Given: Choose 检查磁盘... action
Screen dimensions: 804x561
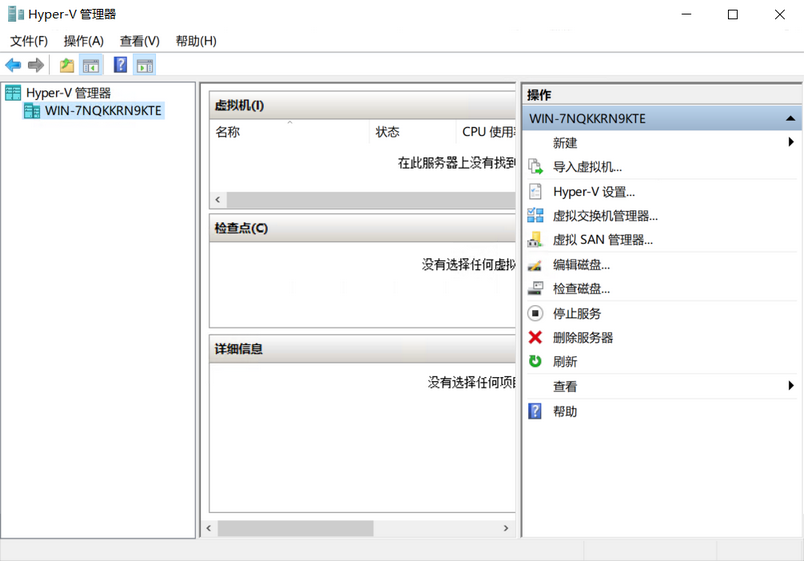Looking at the screenshot, I should 581,289.
